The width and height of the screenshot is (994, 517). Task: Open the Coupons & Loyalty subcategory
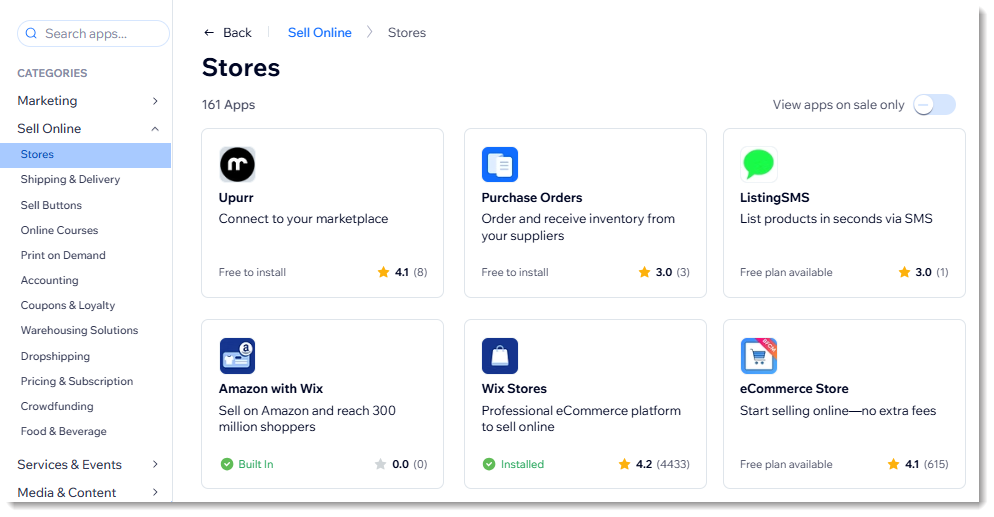click(x=68, y=306)
